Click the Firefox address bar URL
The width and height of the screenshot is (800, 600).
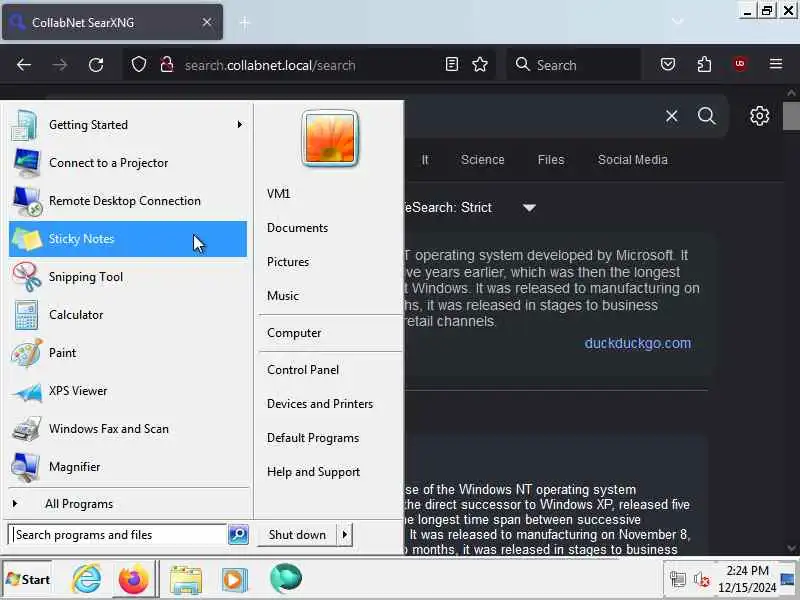click(270, 65)
